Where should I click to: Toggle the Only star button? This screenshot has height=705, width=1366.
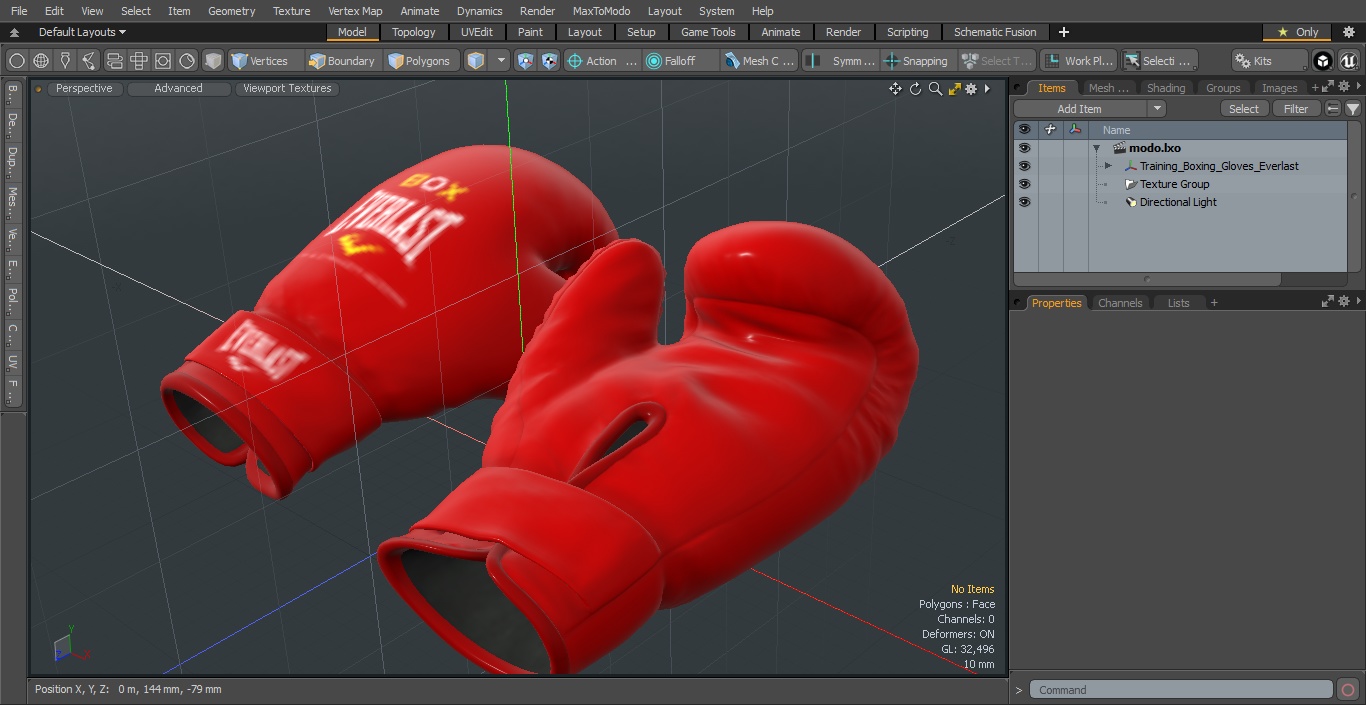coord(1297,32)
